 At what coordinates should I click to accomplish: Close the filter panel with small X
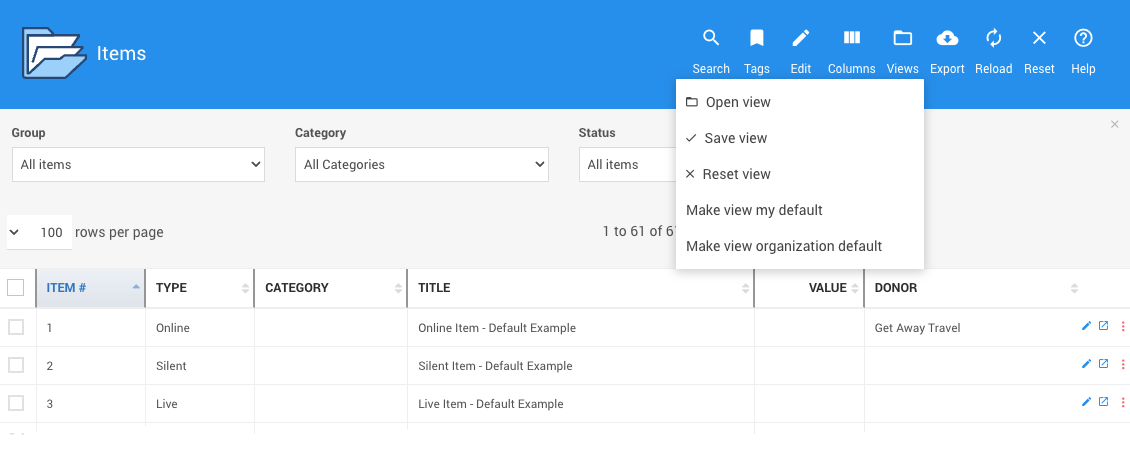click(x=1114, y=124)
